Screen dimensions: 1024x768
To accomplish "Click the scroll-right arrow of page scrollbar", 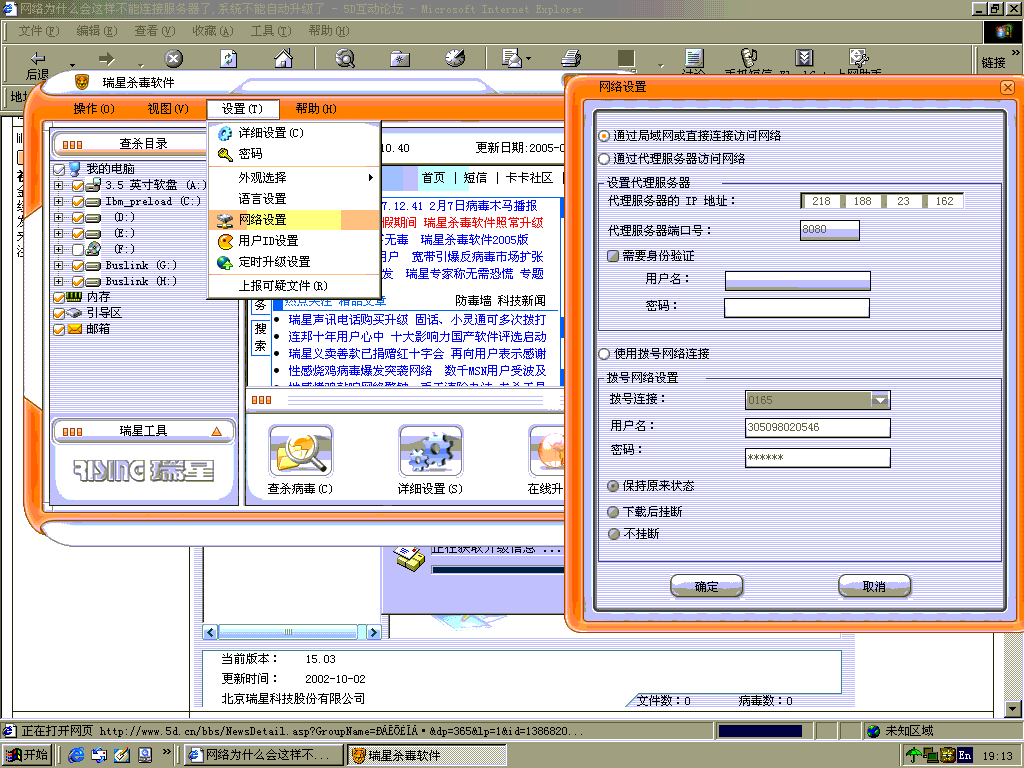I will point(374,632).
